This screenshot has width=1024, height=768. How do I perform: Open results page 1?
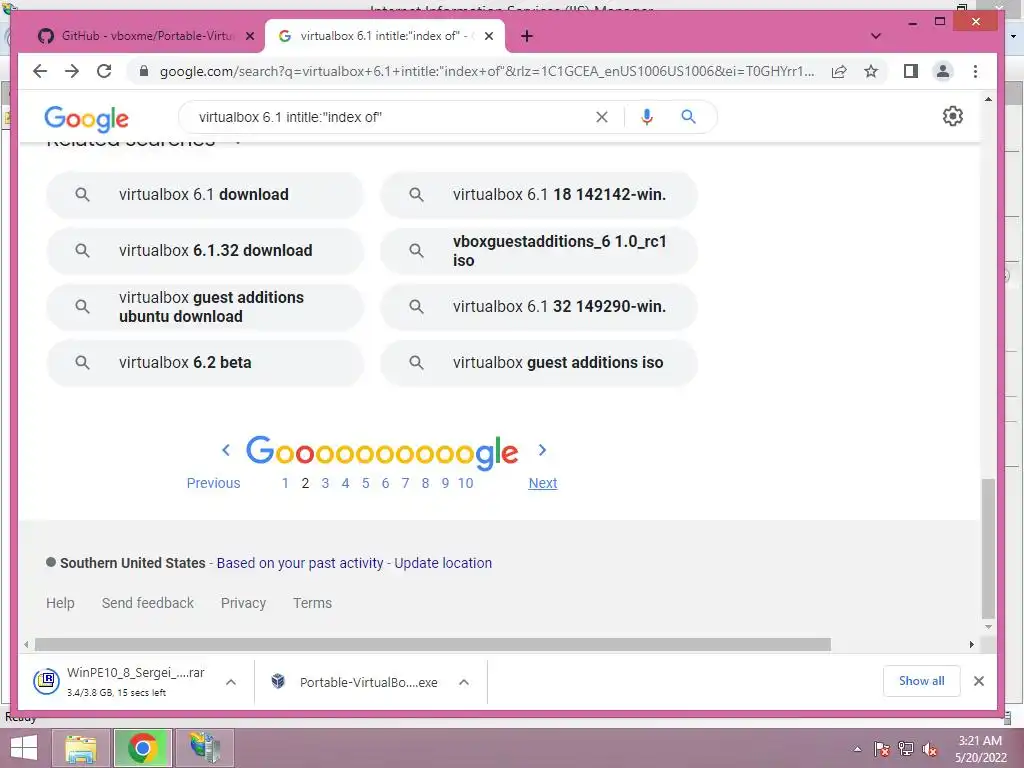pyautogui.click(x=285, y=483)
